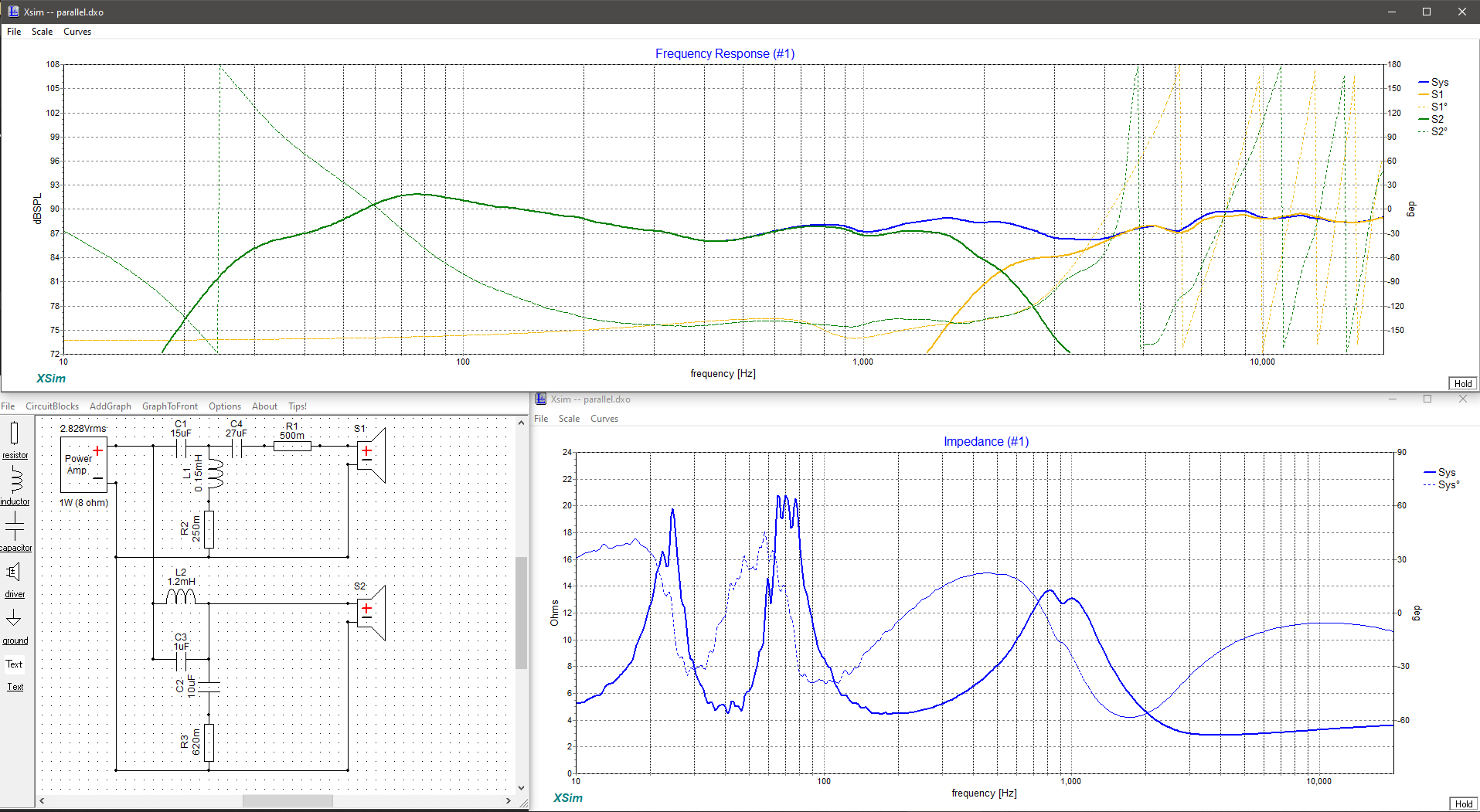Click Sys legend entry in Frequency Response
The width and height of the screenshot is (1480, 812).
click(x=1434, y=82)
